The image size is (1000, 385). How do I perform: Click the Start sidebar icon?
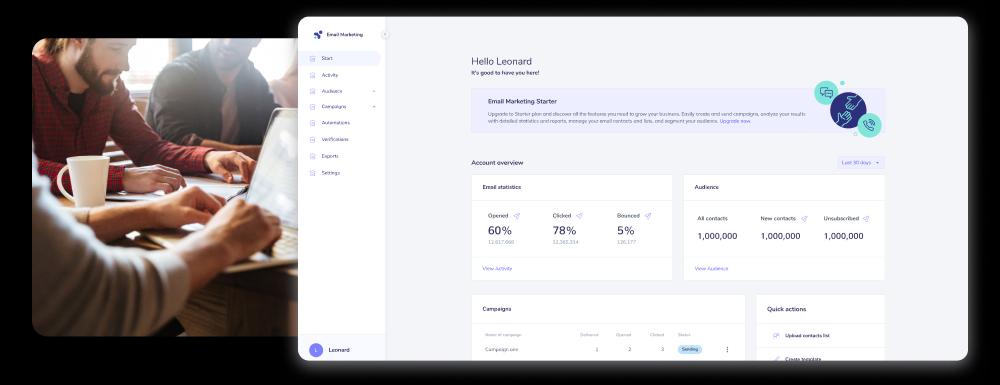click(x=312, y=59)
